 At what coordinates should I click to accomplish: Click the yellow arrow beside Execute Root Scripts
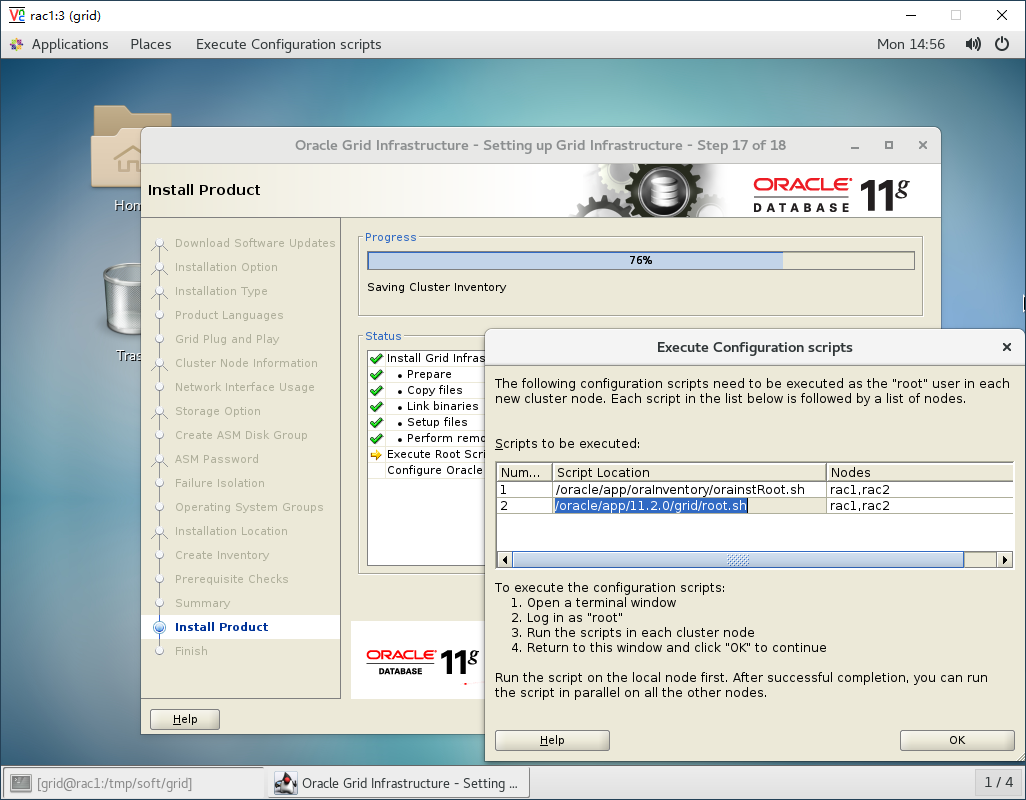click(x=376, y=455)
